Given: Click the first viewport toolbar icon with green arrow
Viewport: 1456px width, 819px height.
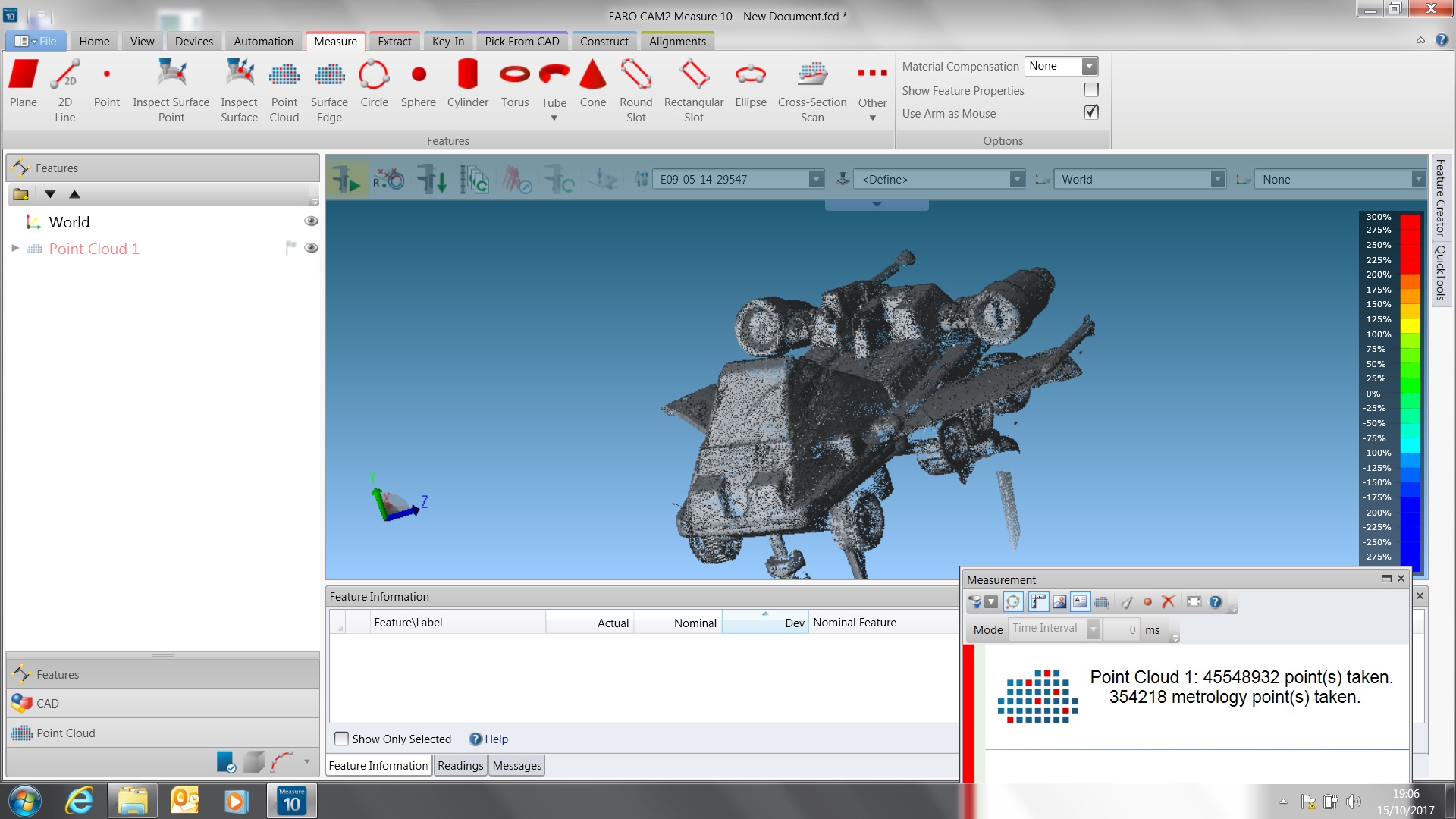Looking at the screenshot, I should (347, 180).
